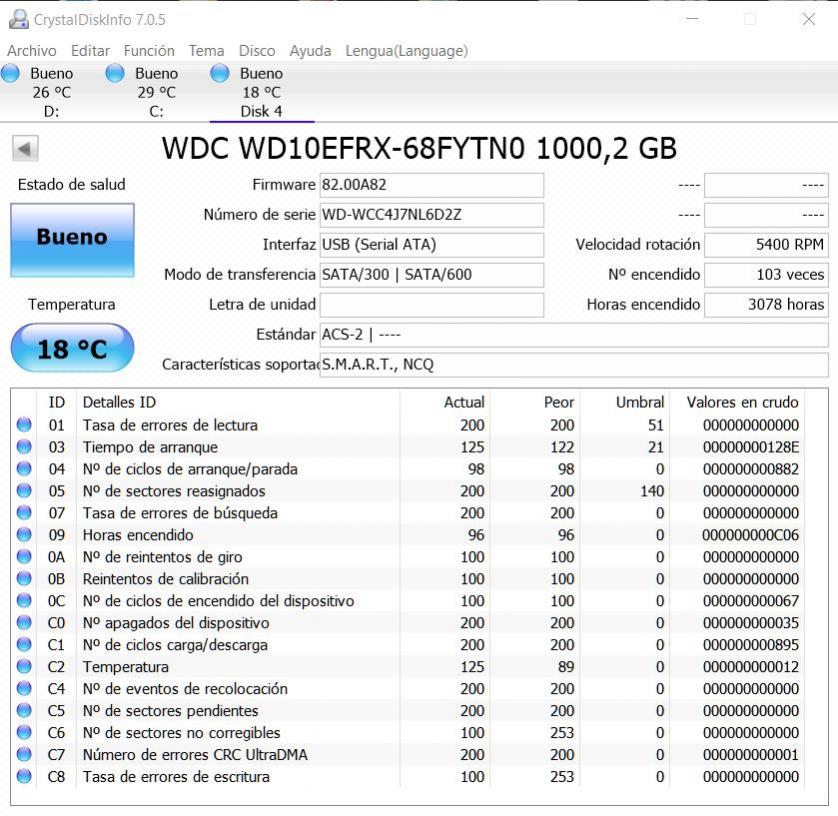Click the power-on count field 103 veces
The width and height of the screenshot is (838, 816).
(766, 275)
